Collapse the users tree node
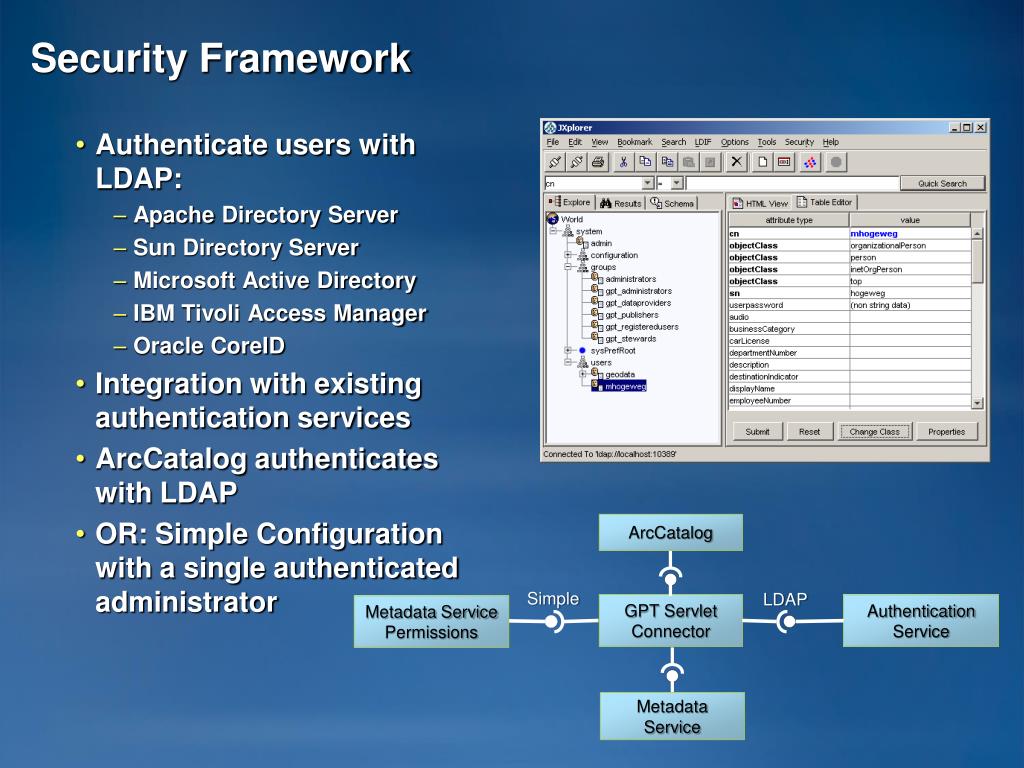The height and width of the screenshot is (768, 1024). tap(568, 362)
